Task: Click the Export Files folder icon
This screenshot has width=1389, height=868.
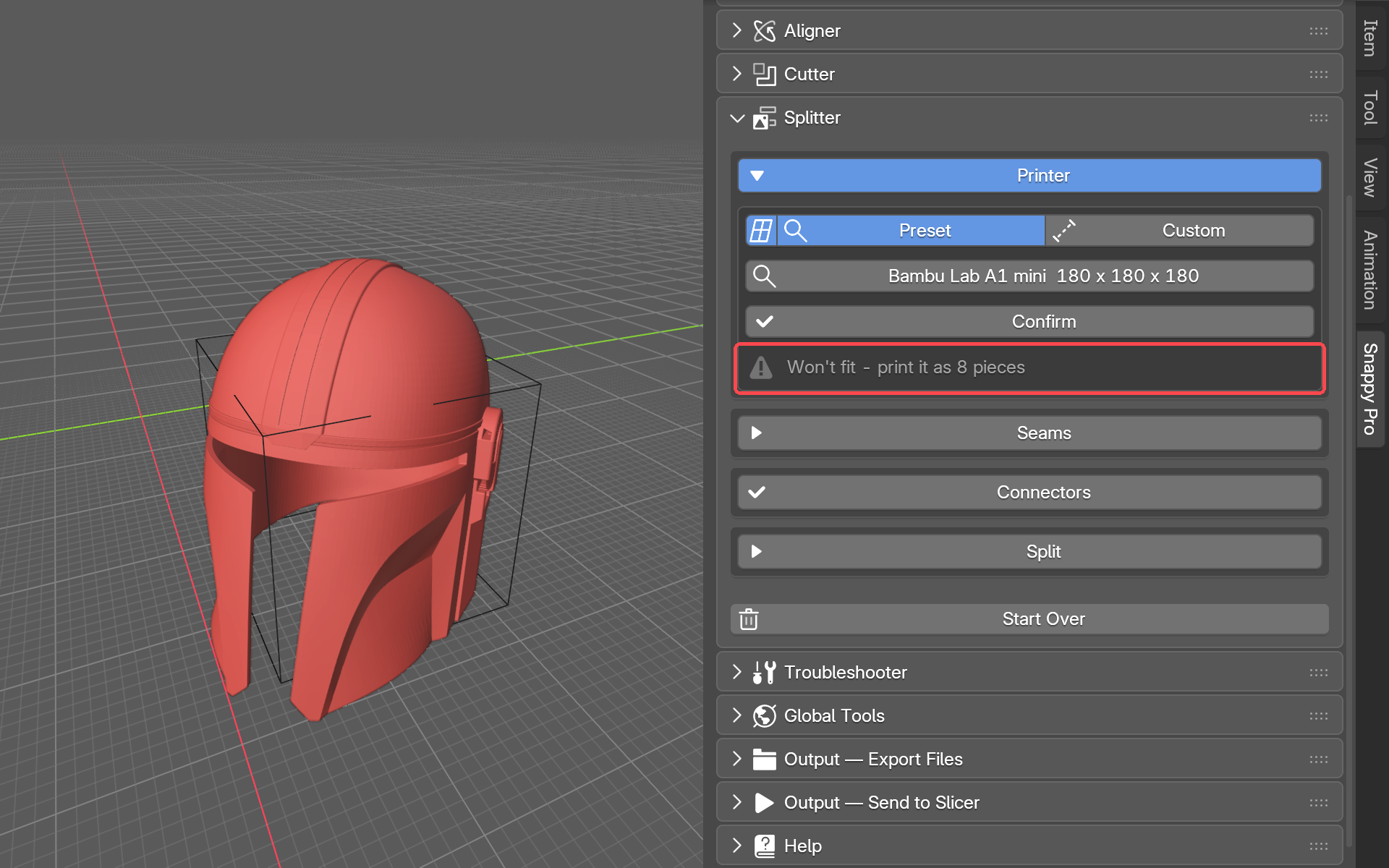Action: (764, 759)
